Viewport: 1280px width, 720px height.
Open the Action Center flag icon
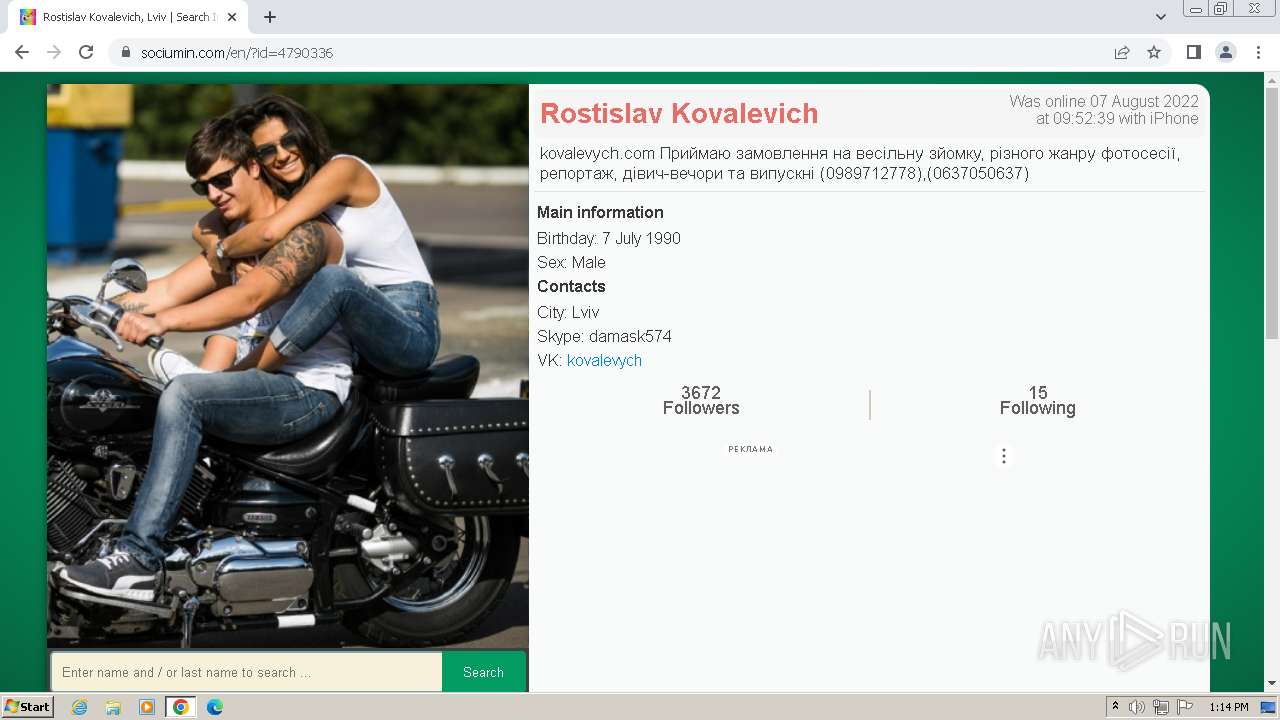click(x=1185, y=707)
